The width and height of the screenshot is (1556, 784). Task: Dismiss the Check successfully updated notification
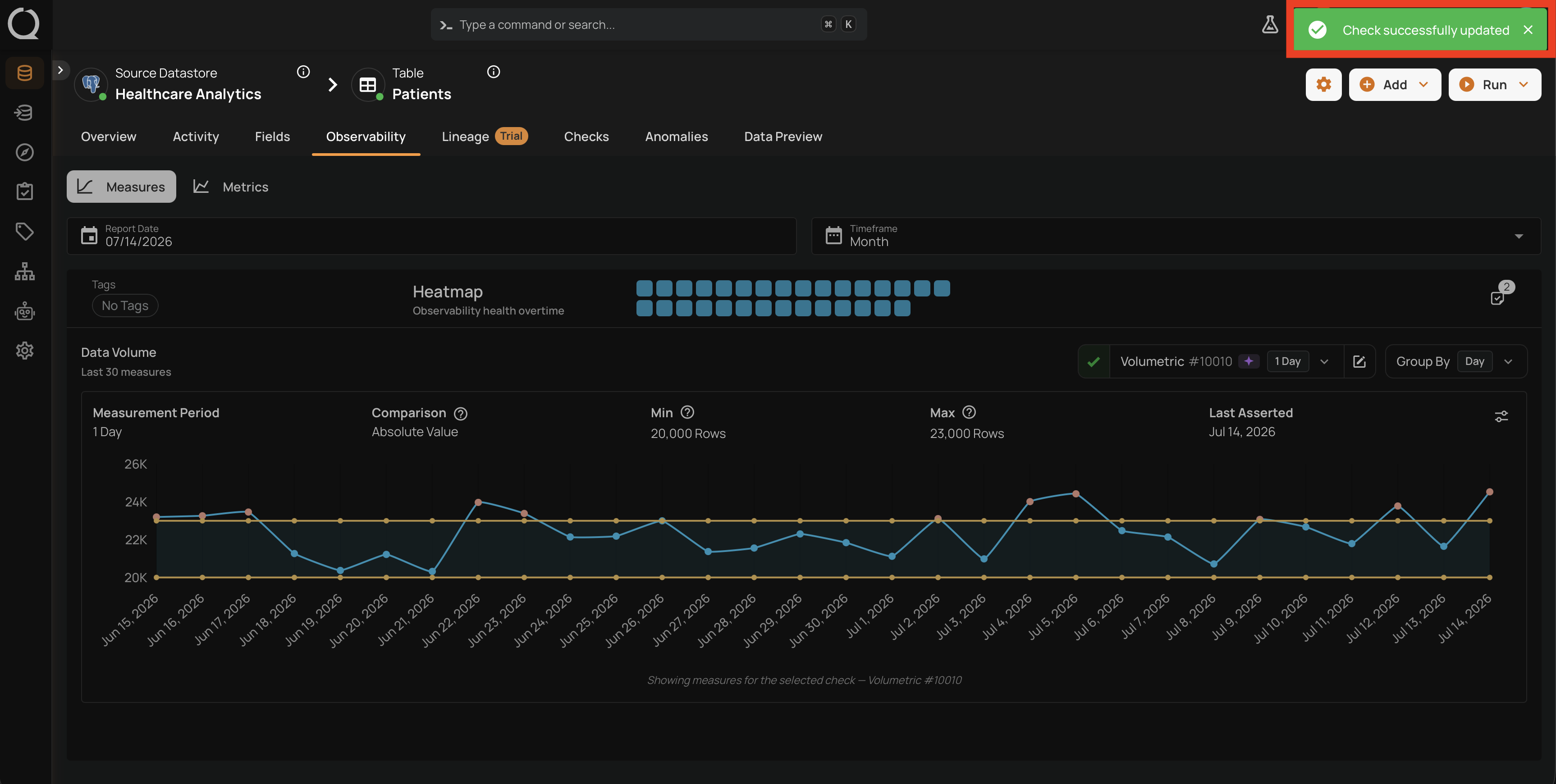(1528, 30)
